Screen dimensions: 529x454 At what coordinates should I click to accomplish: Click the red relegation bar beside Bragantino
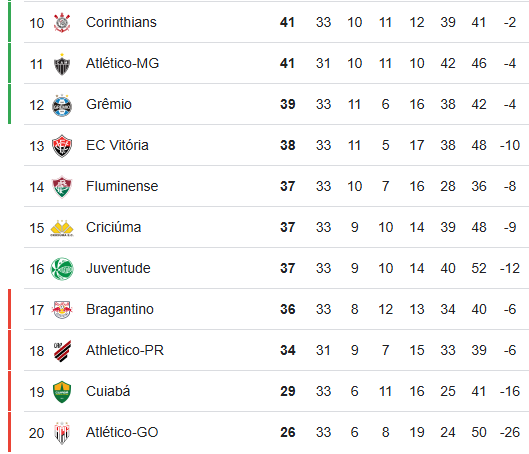(9, 309)
